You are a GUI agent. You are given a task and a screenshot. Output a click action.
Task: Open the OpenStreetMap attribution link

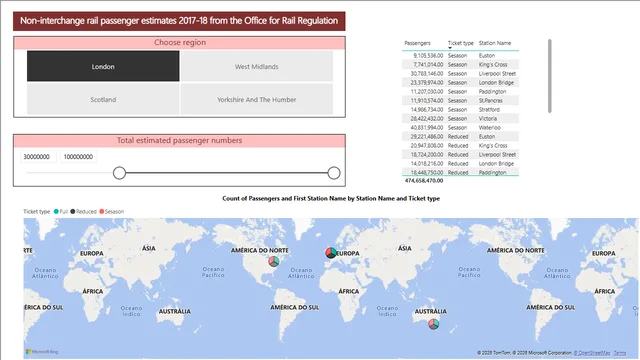[592, 353]
